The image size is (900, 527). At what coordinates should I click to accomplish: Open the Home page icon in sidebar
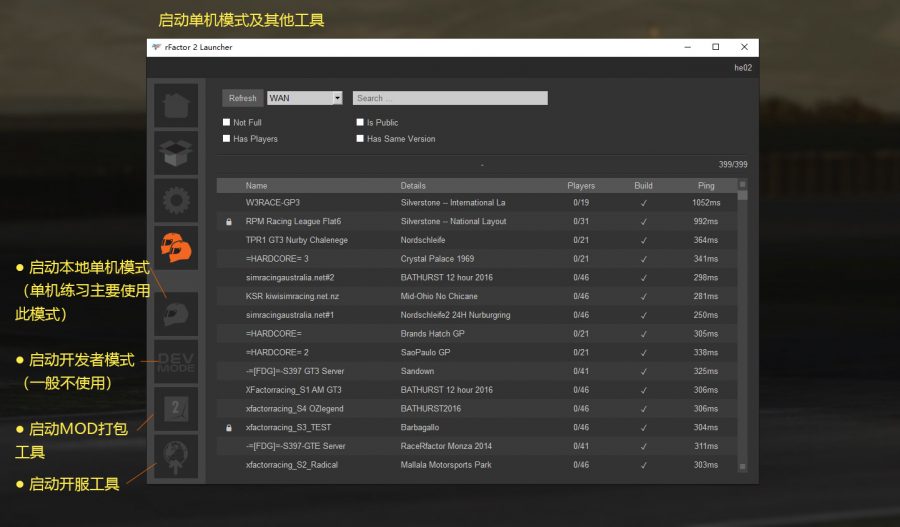[176, 106]
